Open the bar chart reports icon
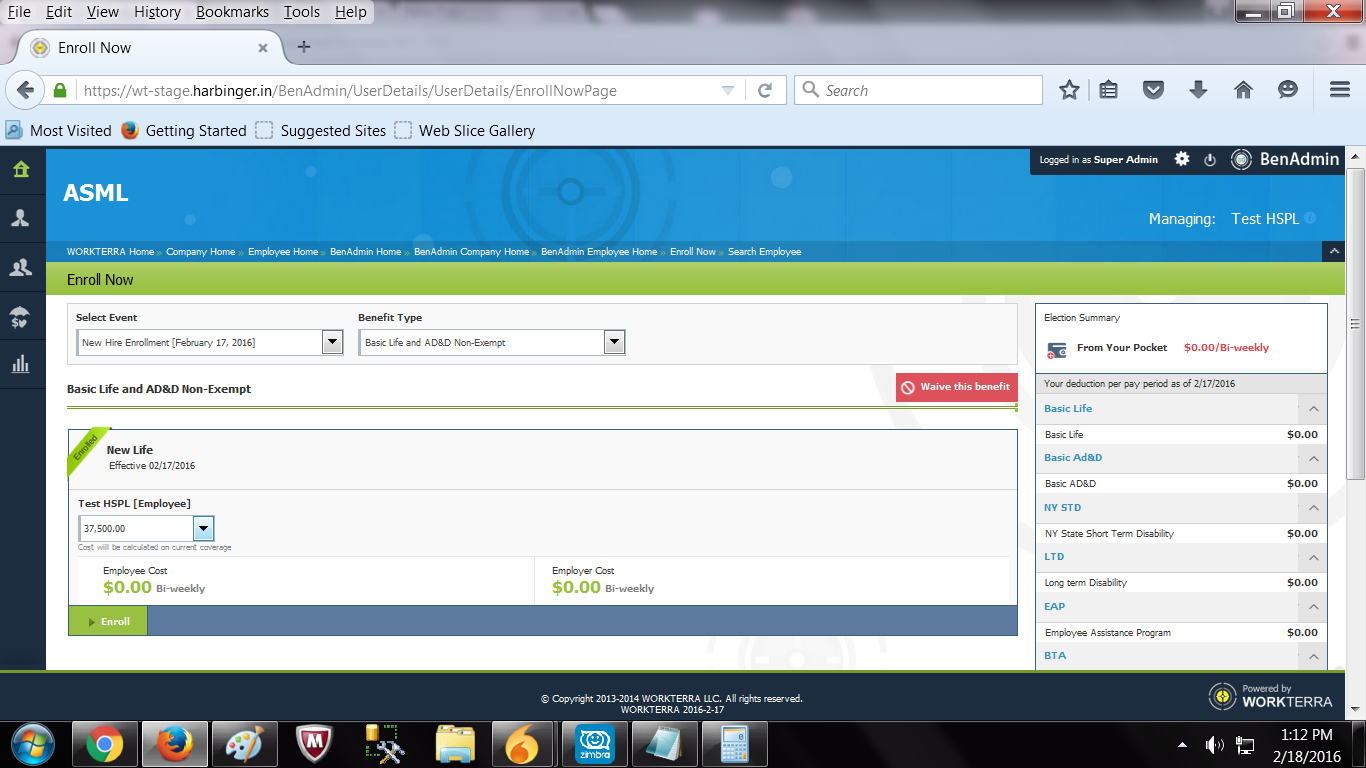Image resolution: width=1366 pixels, height=768 pixels. pyautogui.click(x=21, y=365)
